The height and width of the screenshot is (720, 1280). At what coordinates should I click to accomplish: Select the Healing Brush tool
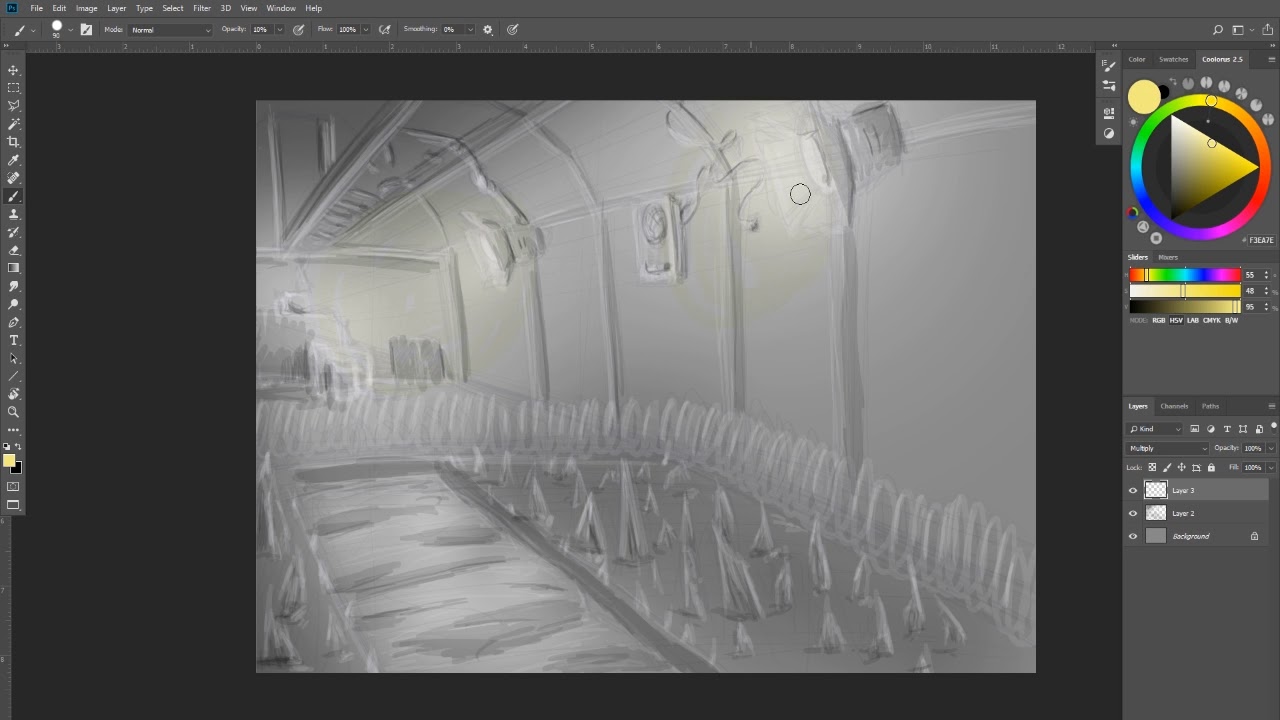(x=13, y=178)
